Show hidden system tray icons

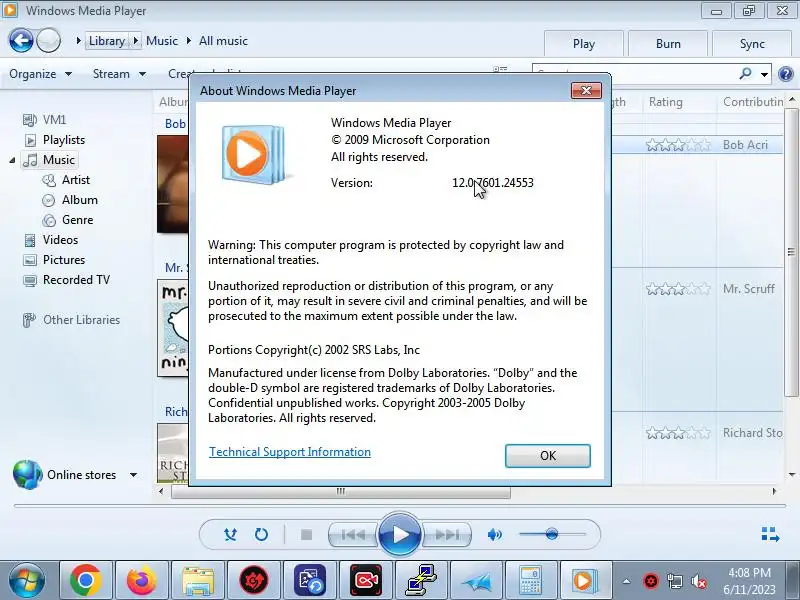coord(627,581)
